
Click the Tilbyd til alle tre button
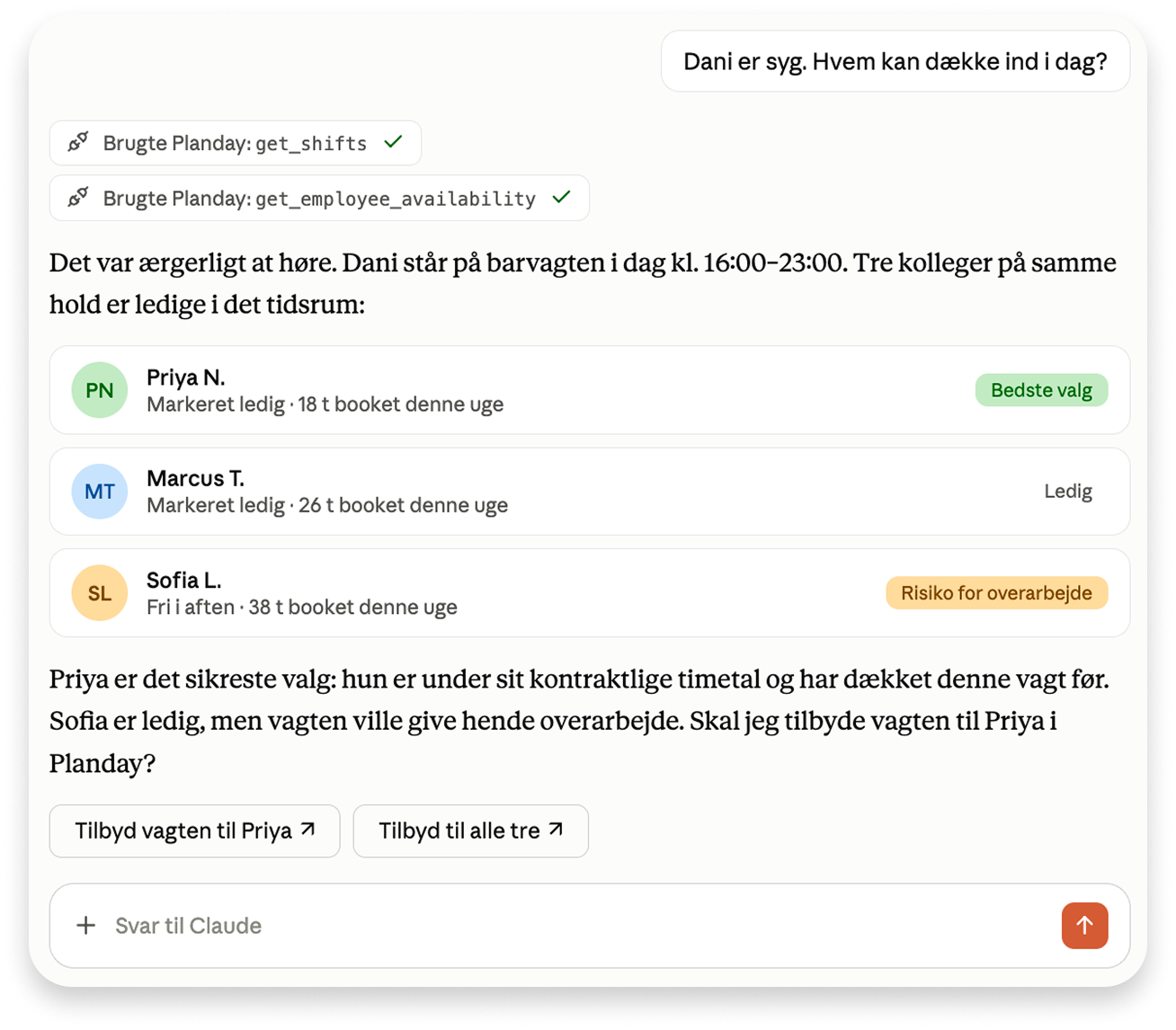[471, 831]
